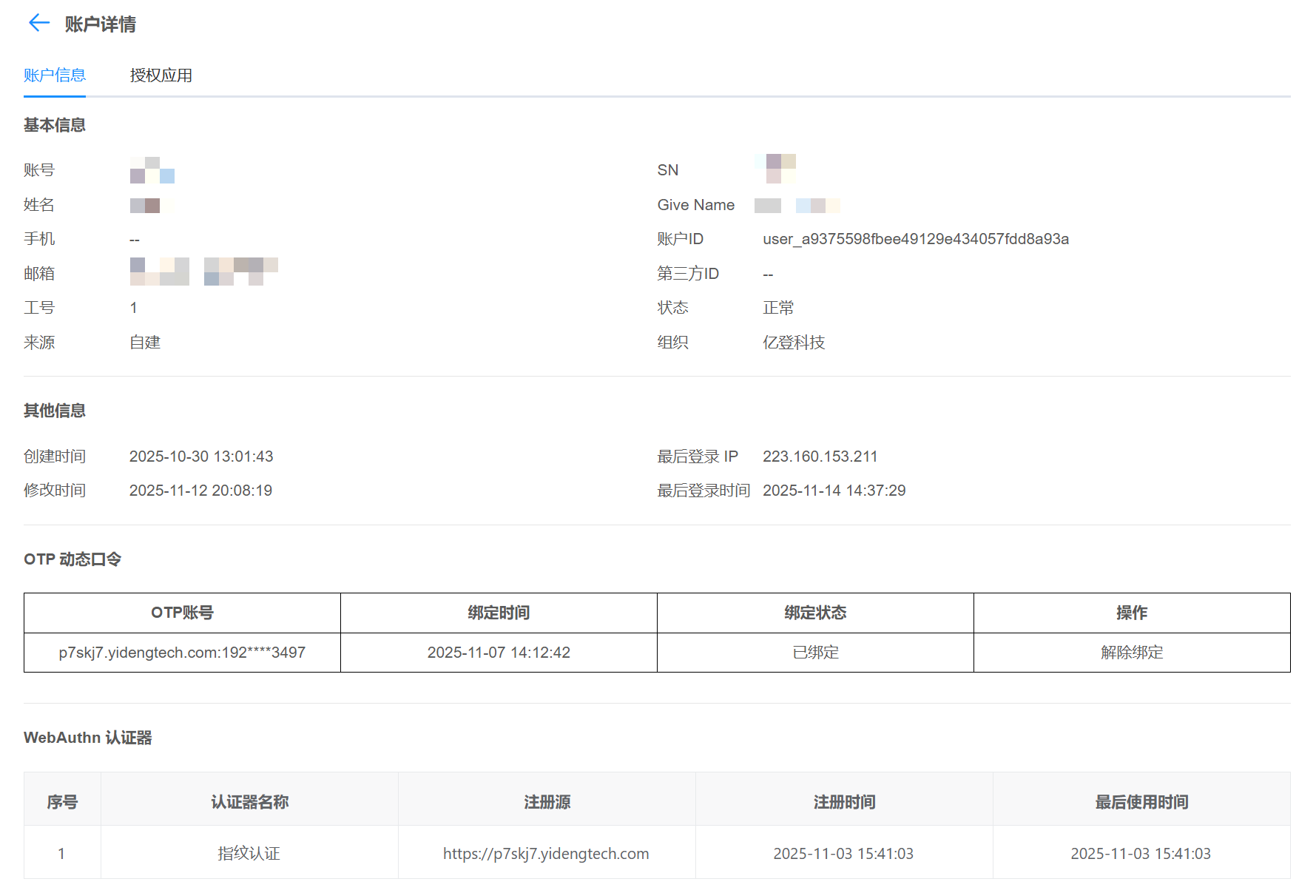Click the 账户详情 page title
This screenshot has height=896, width=1316.
coord(100,24)
